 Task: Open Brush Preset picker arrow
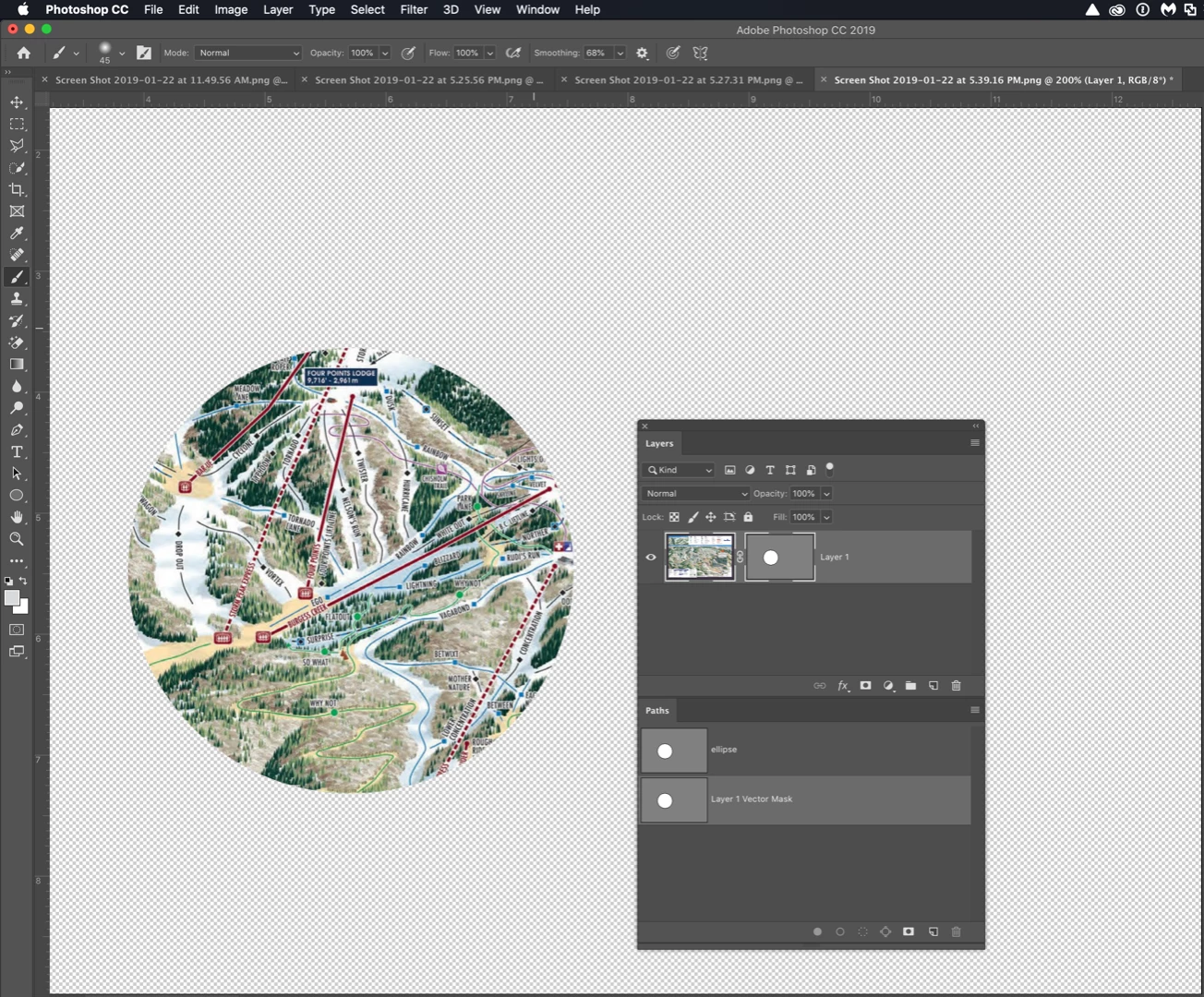122,54
